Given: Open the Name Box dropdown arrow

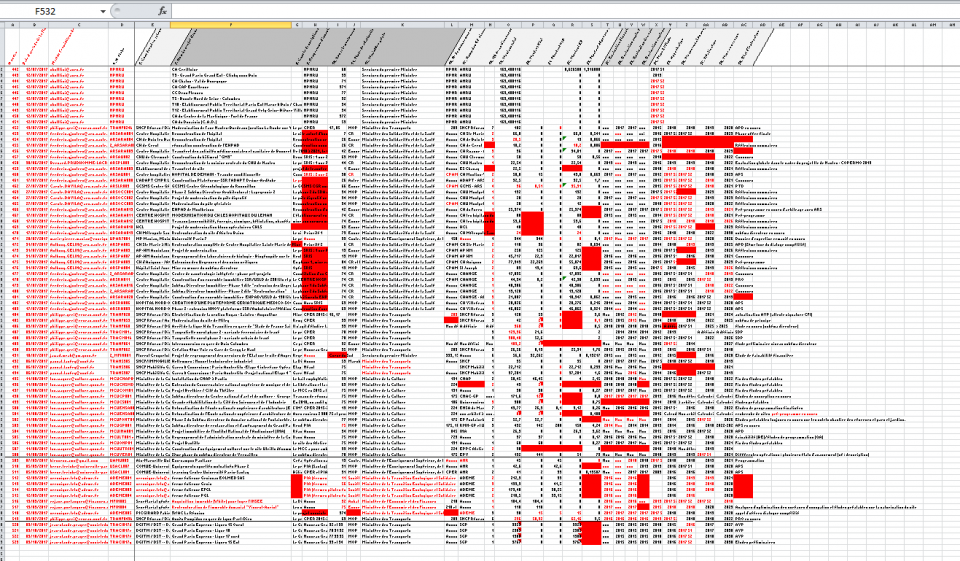Looking at the screenshot, I should (102, 12).
